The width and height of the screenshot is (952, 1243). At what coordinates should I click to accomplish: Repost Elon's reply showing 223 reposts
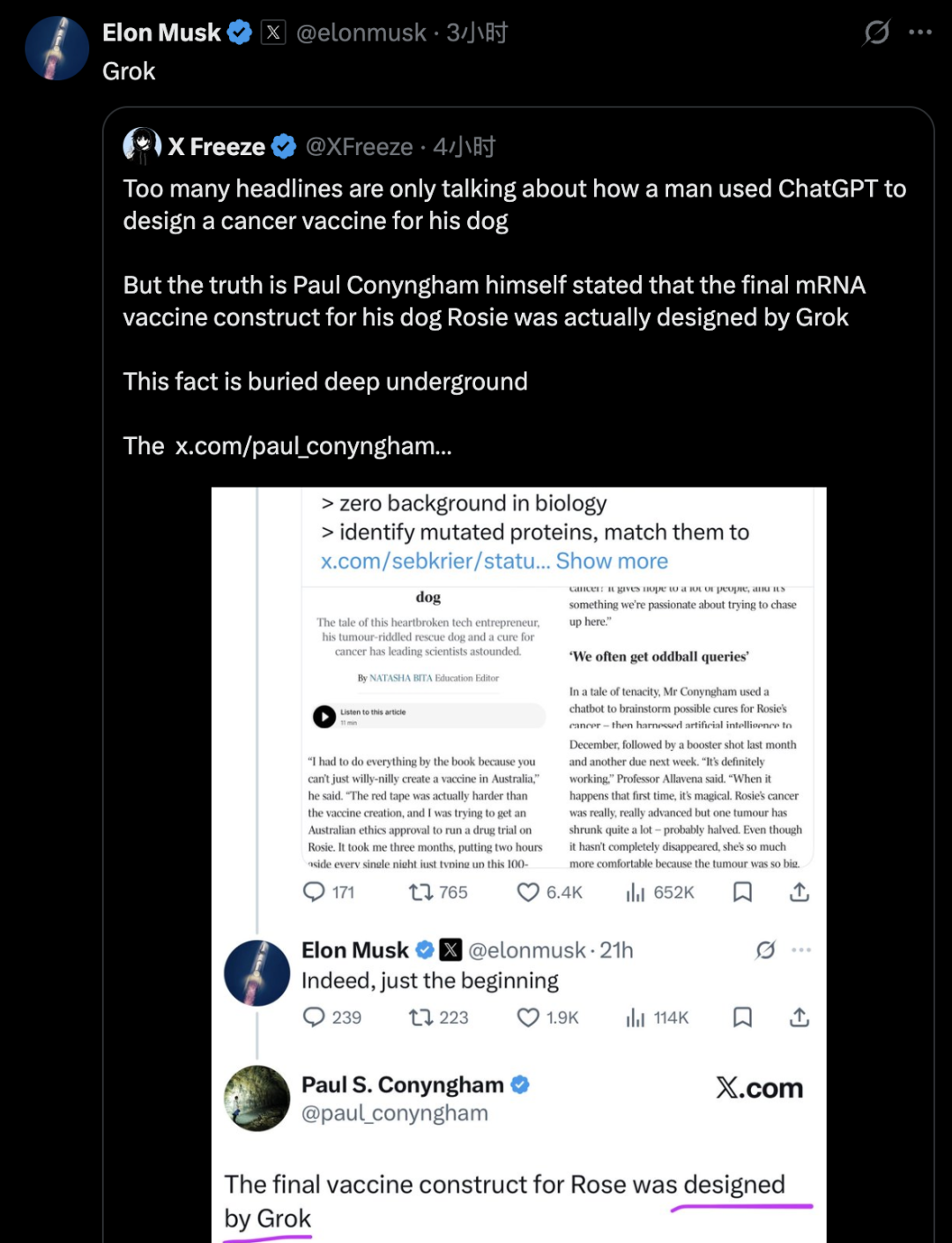coord(420,1017)
